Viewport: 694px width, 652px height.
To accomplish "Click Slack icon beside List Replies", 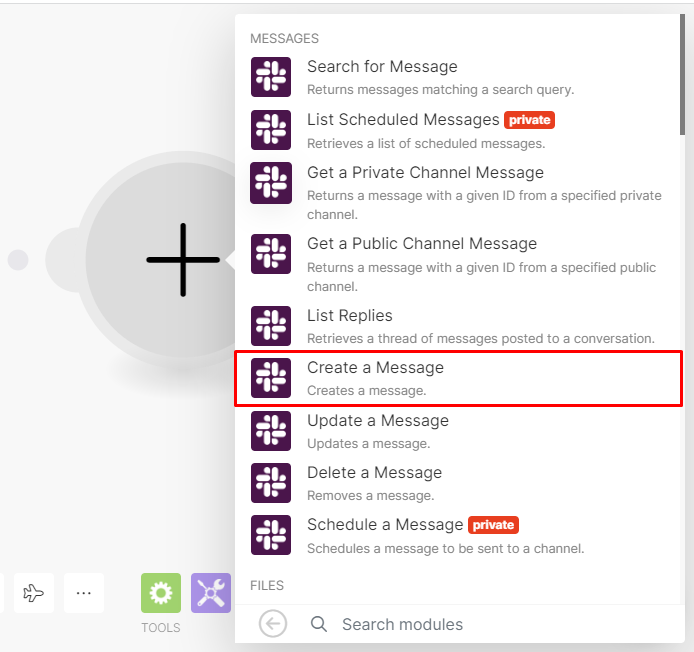I will point(271,326).
